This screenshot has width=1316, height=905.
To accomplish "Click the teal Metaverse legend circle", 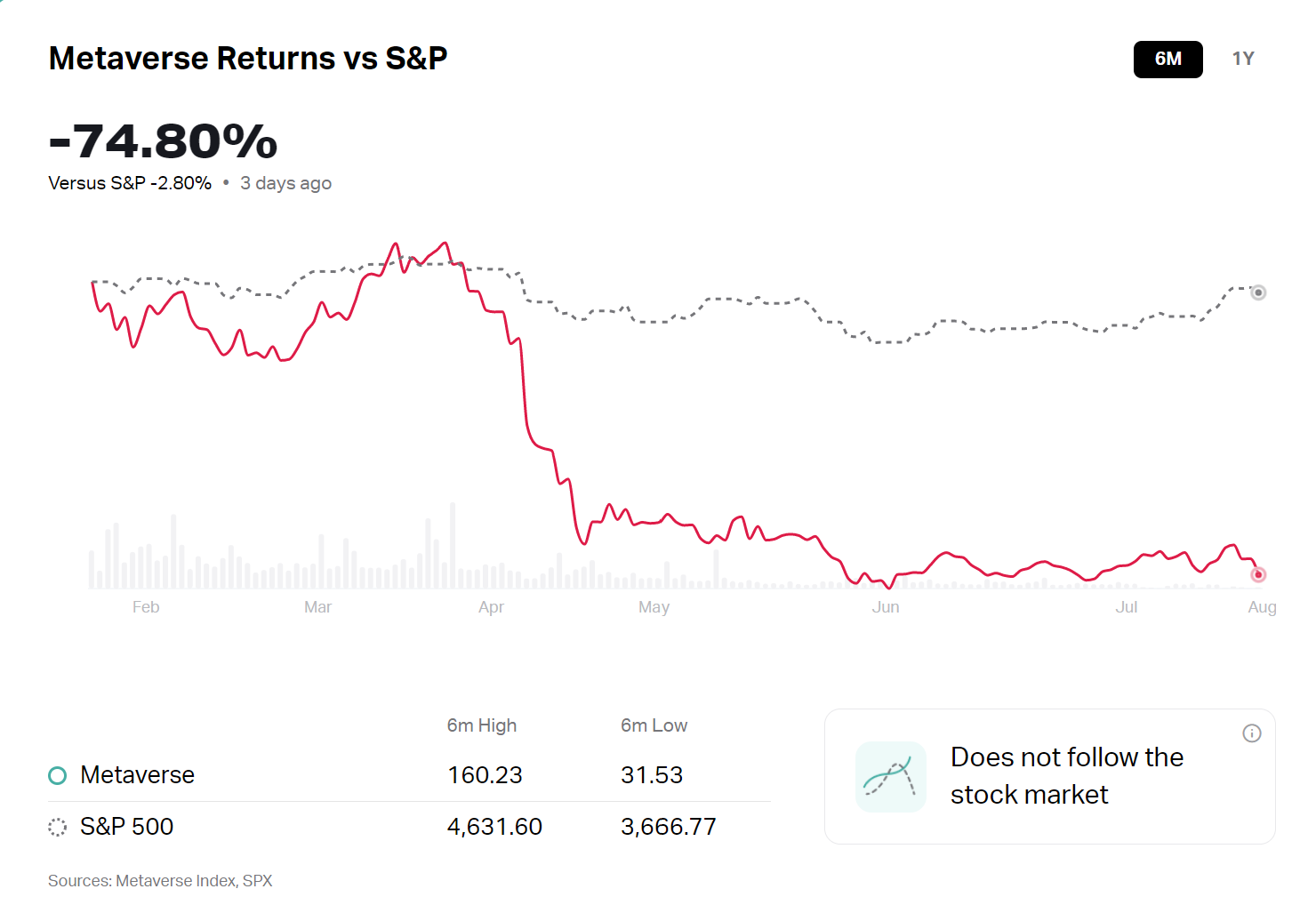I will [57, 775].
